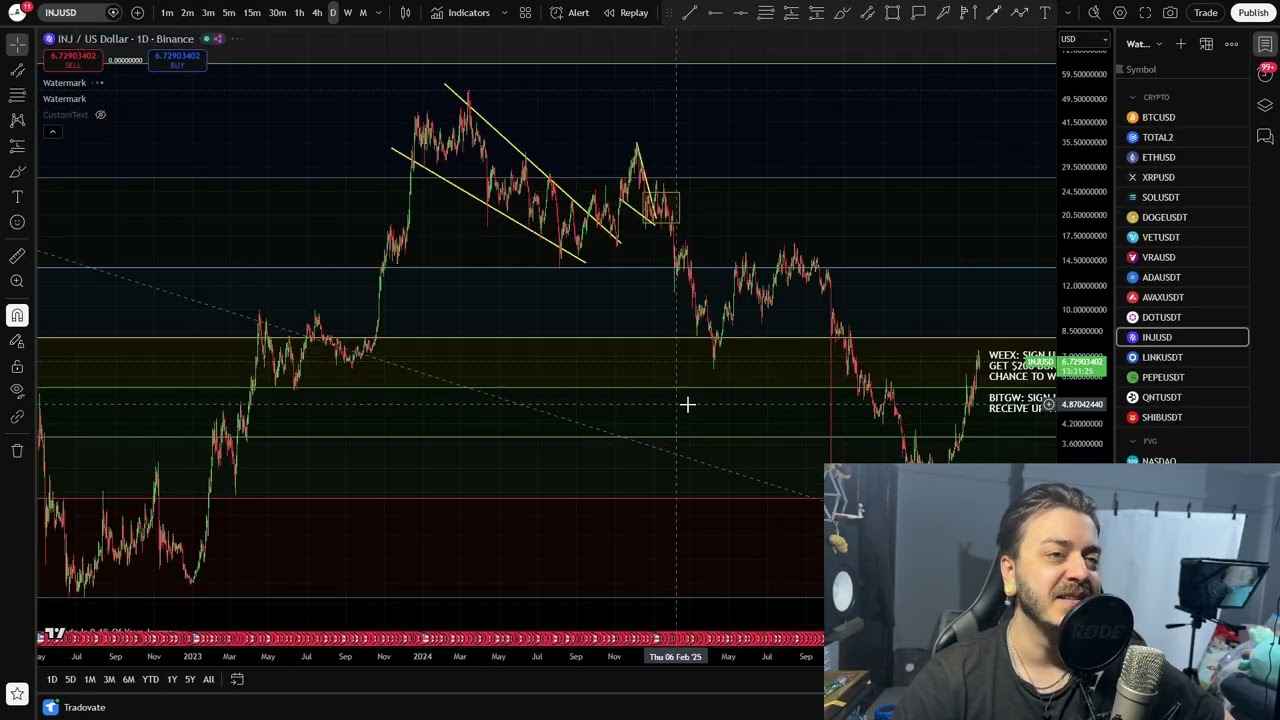Screen dimensions: 1280x720
Task: Select the rectangle shape tool in favorites bar
Action: [x=892, y=13]
